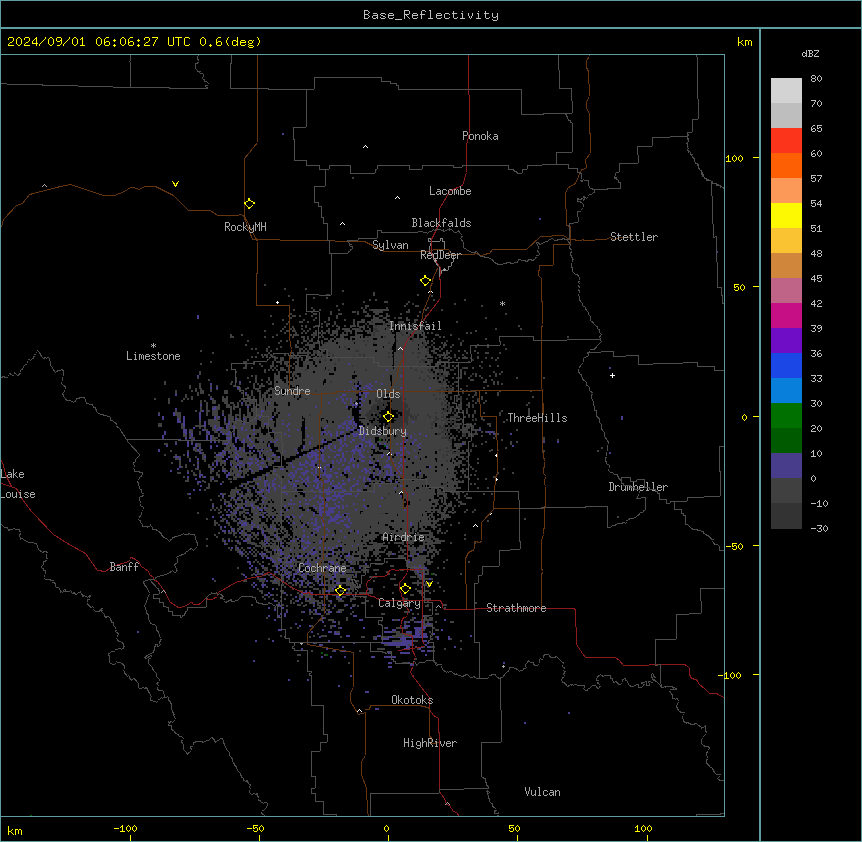The height and width of the screenshot is (842, 862).
Task: Click the -50 tick label on bottom axis
Action: click(x=255, y=828)
